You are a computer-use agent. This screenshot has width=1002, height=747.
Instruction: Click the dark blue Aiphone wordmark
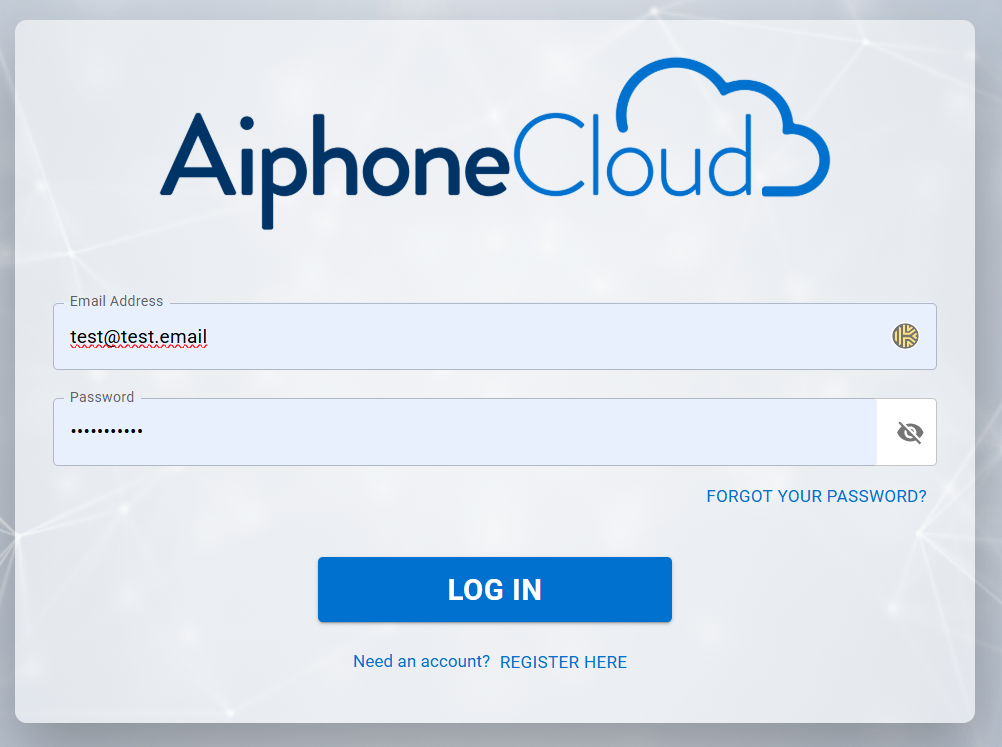pyautogui.click(x=335, y=160)
